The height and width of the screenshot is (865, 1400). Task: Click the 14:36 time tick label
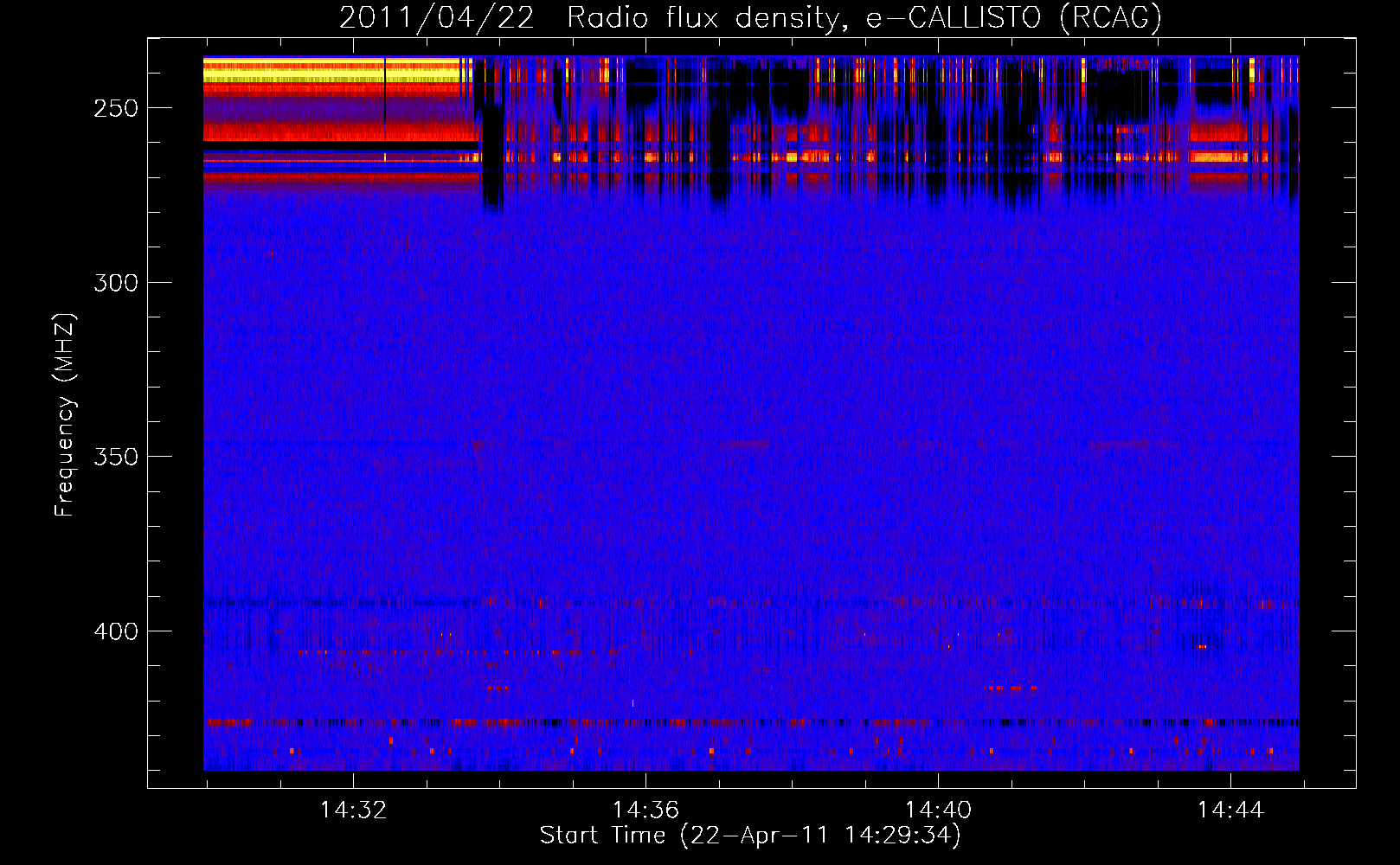645,811
